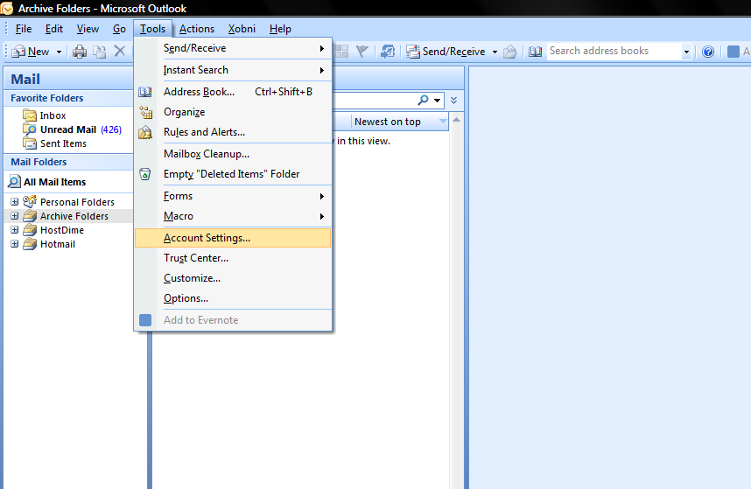This screenshot has height=489, width=751.
Task: Choose Rules and Alerts... menu entry
Action: (x=233, y=132)
